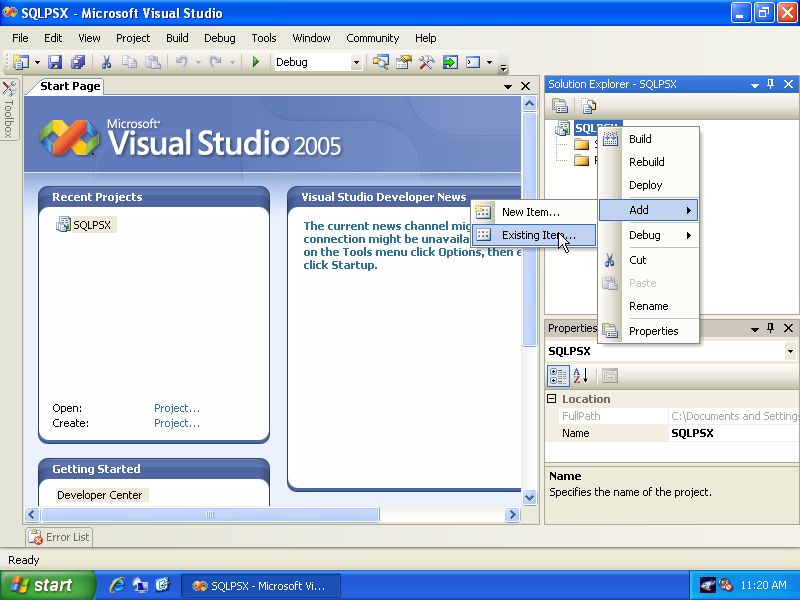Click the Properties icon in Solution Explorer
Screen dimensions: 800x600
coord(560,106)
